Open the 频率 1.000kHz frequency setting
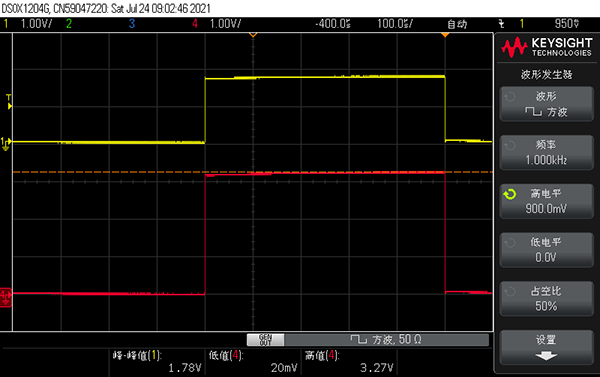This screenshot has height=377, width=600. (546, 153)
